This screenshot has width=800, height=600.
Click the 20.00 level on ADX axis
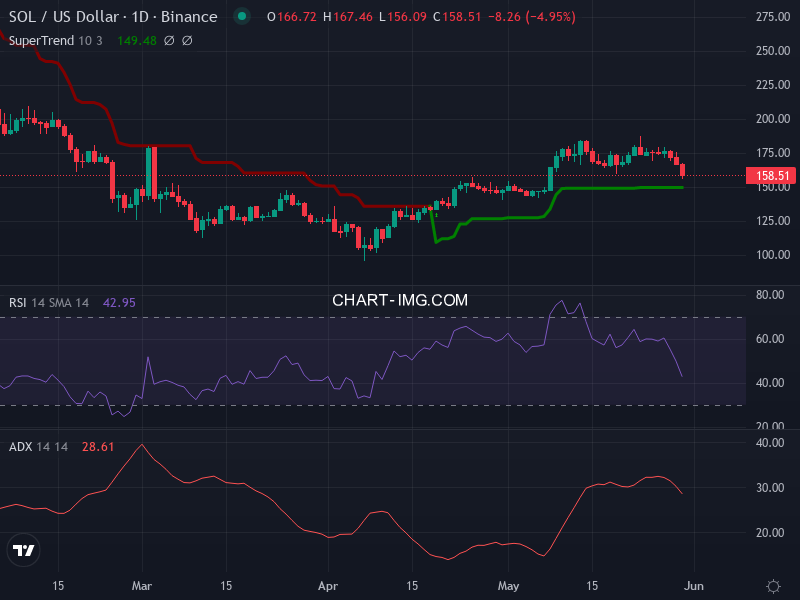(x=770, y=533)
